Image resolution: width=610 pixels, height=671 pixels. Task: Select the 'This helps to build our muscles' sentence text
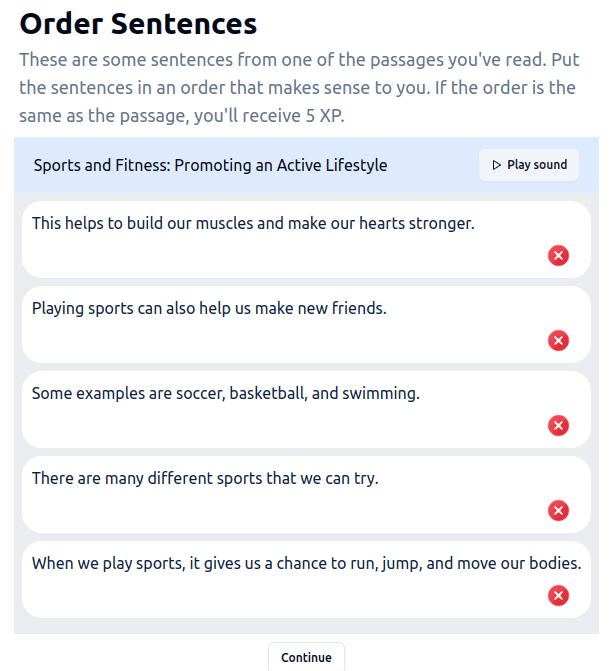253,223
